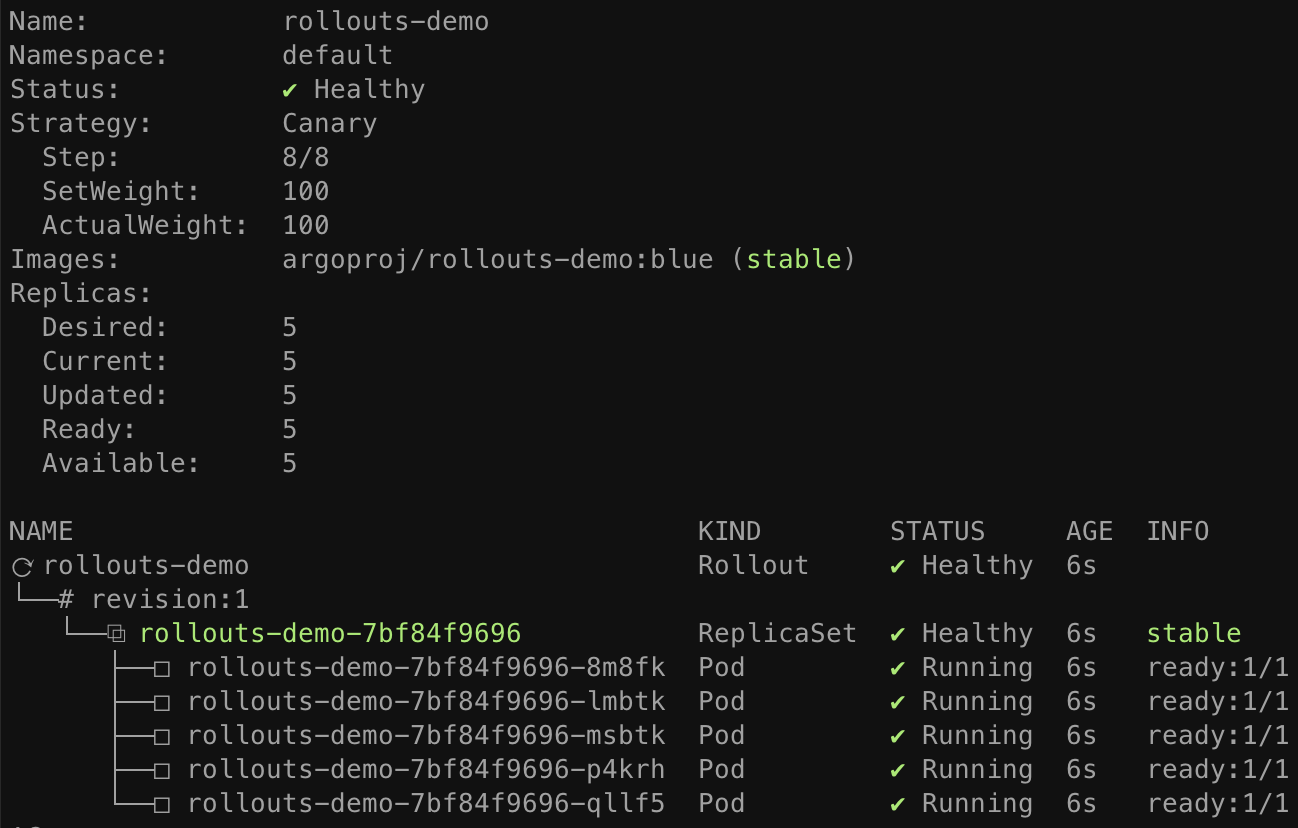The width and height of the screenshot is (1298, 828).
Task: Click the checkmark in the ReplicaSet row status
Action: point(898,634)
